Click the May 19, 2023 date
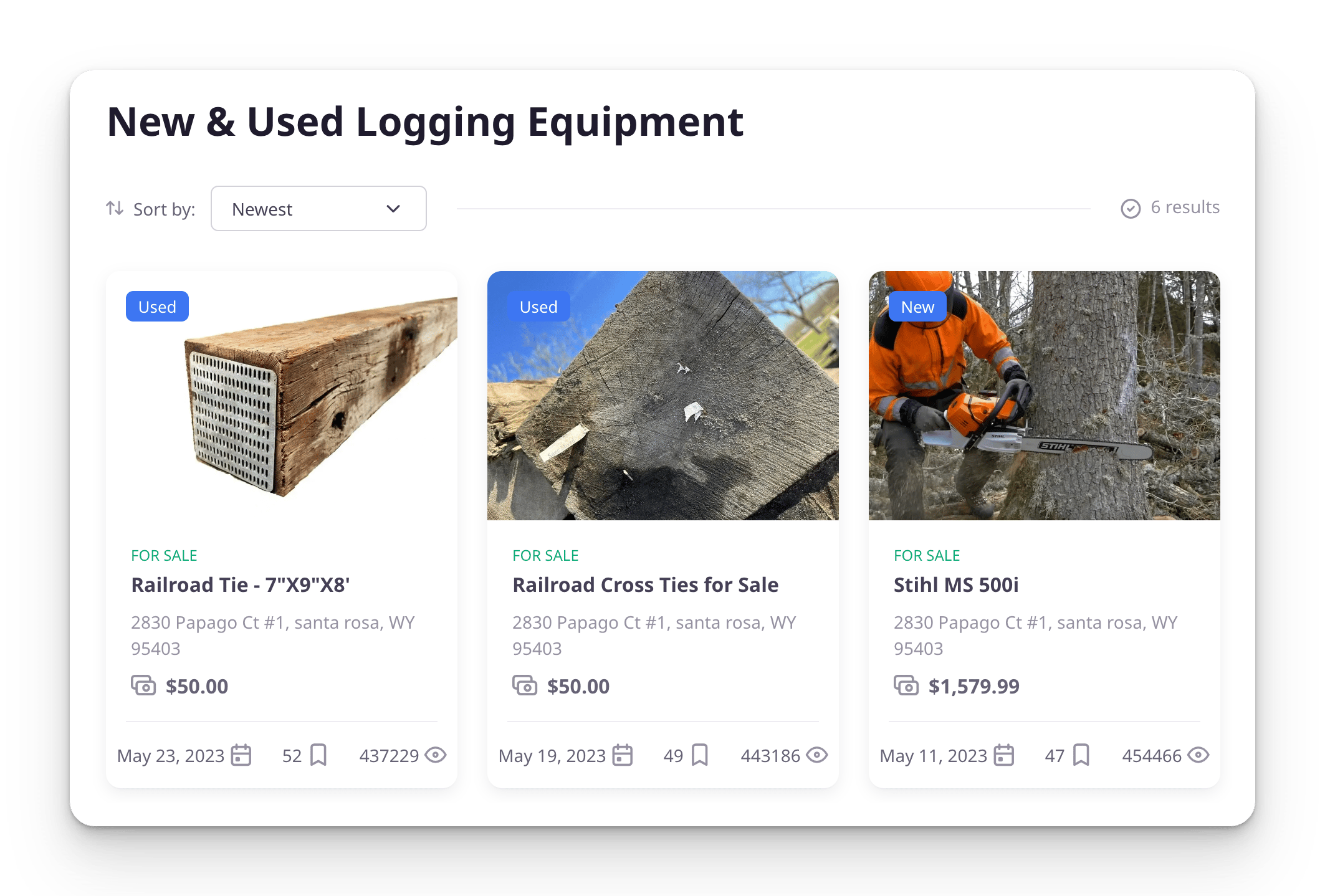This screenshot has height=896, width=1325. click(552, 756)
